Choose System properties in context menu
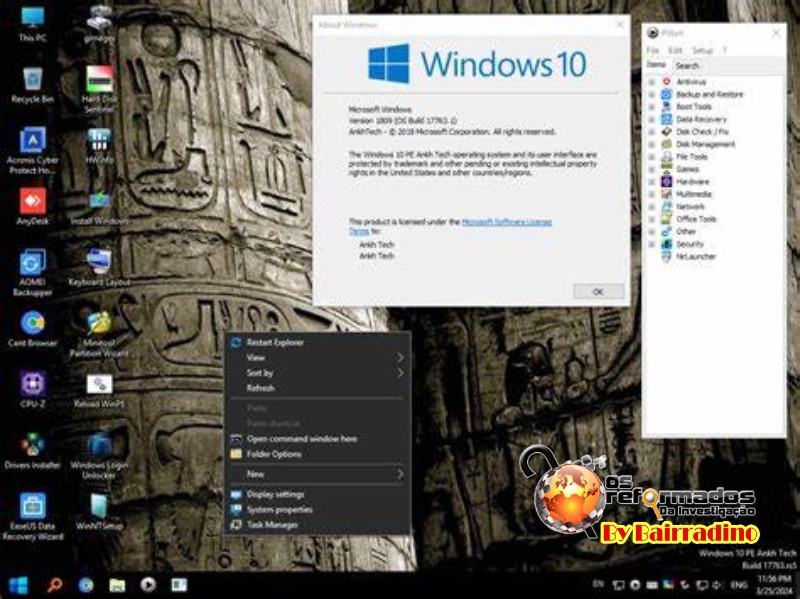 pos(317,510)
